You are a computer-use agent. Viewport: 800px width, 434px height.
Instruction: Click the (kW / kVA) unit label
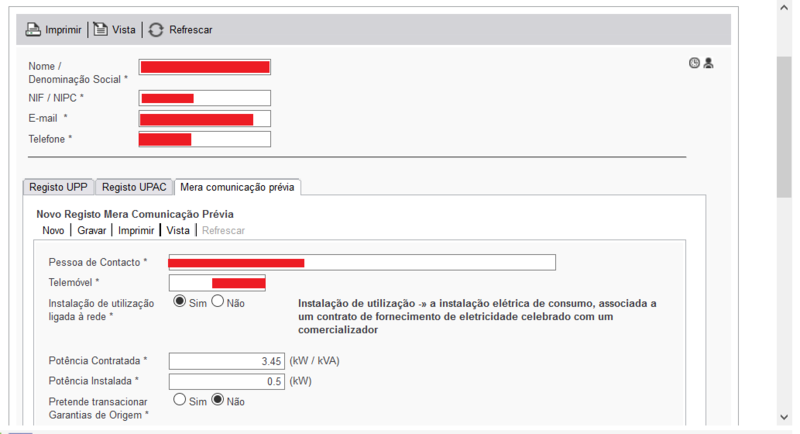click(314, 361)
